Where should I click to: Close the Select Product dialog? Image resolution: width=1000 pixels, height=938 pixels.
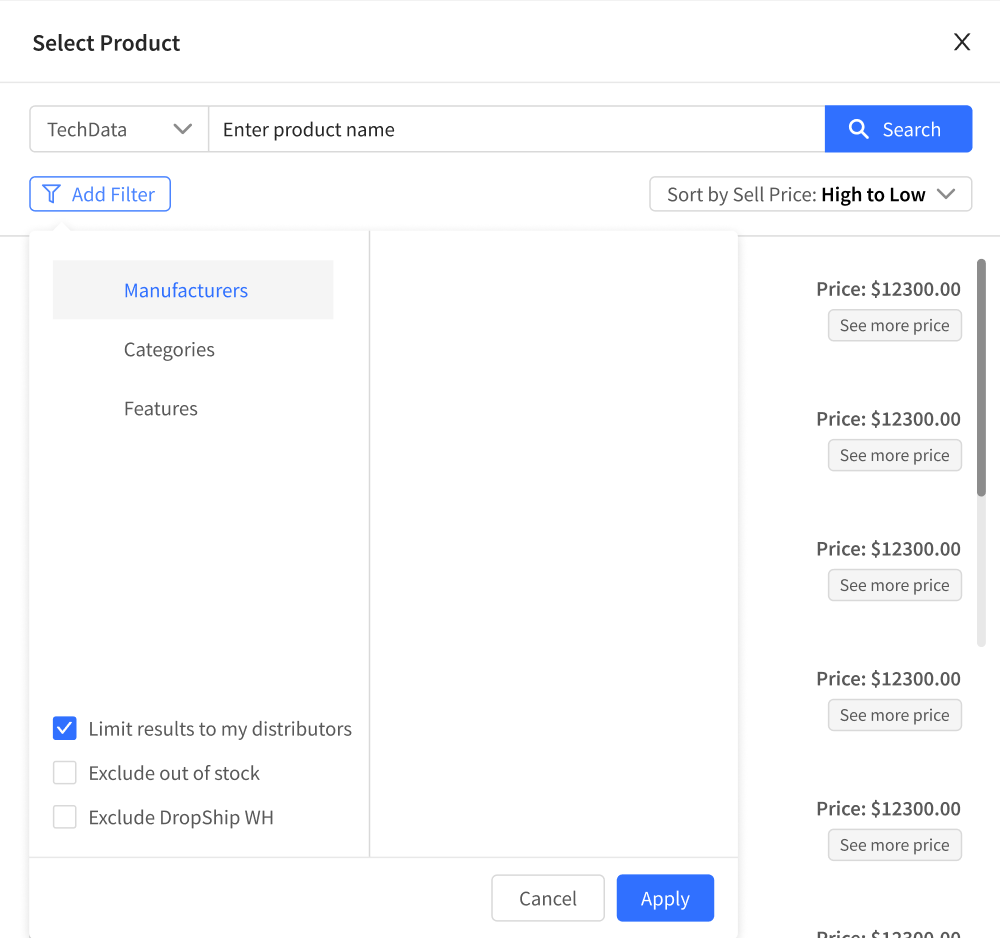point(962,42)
